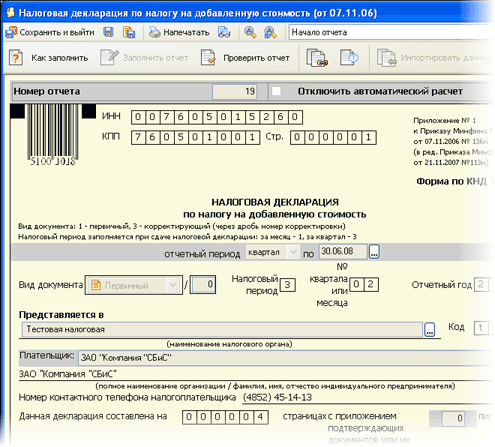Open tax office chooser beside Тестовая налоговая
The height and width of the screenshot is (447, 495).
click(x=430, y=329)
